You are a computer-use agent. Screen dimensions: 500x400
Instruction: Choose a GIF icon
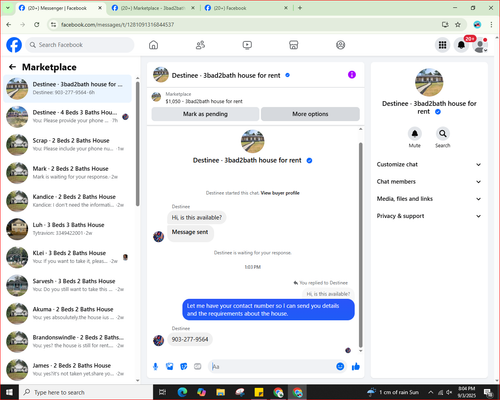pyautogui.click(x=198, y=367)
